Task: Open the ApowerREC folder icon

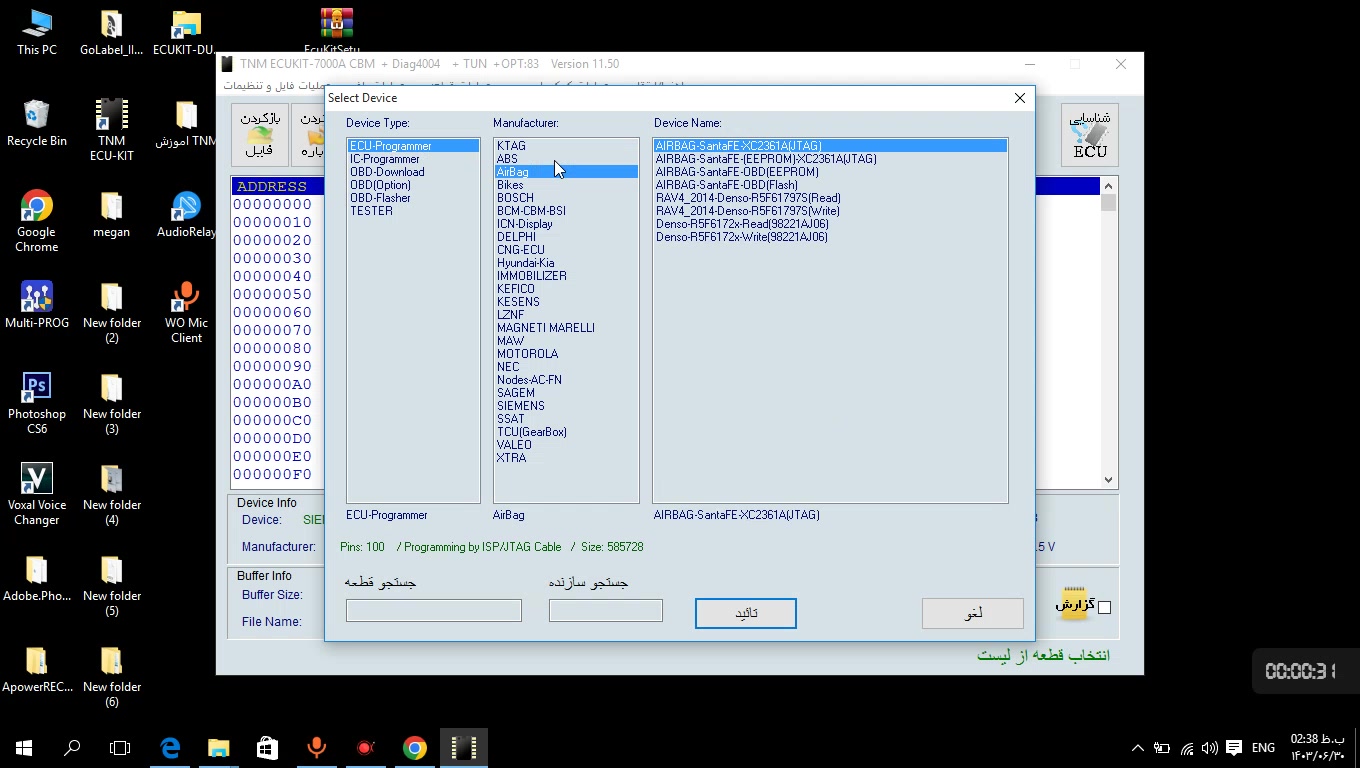Action: (x=37, y=669)
